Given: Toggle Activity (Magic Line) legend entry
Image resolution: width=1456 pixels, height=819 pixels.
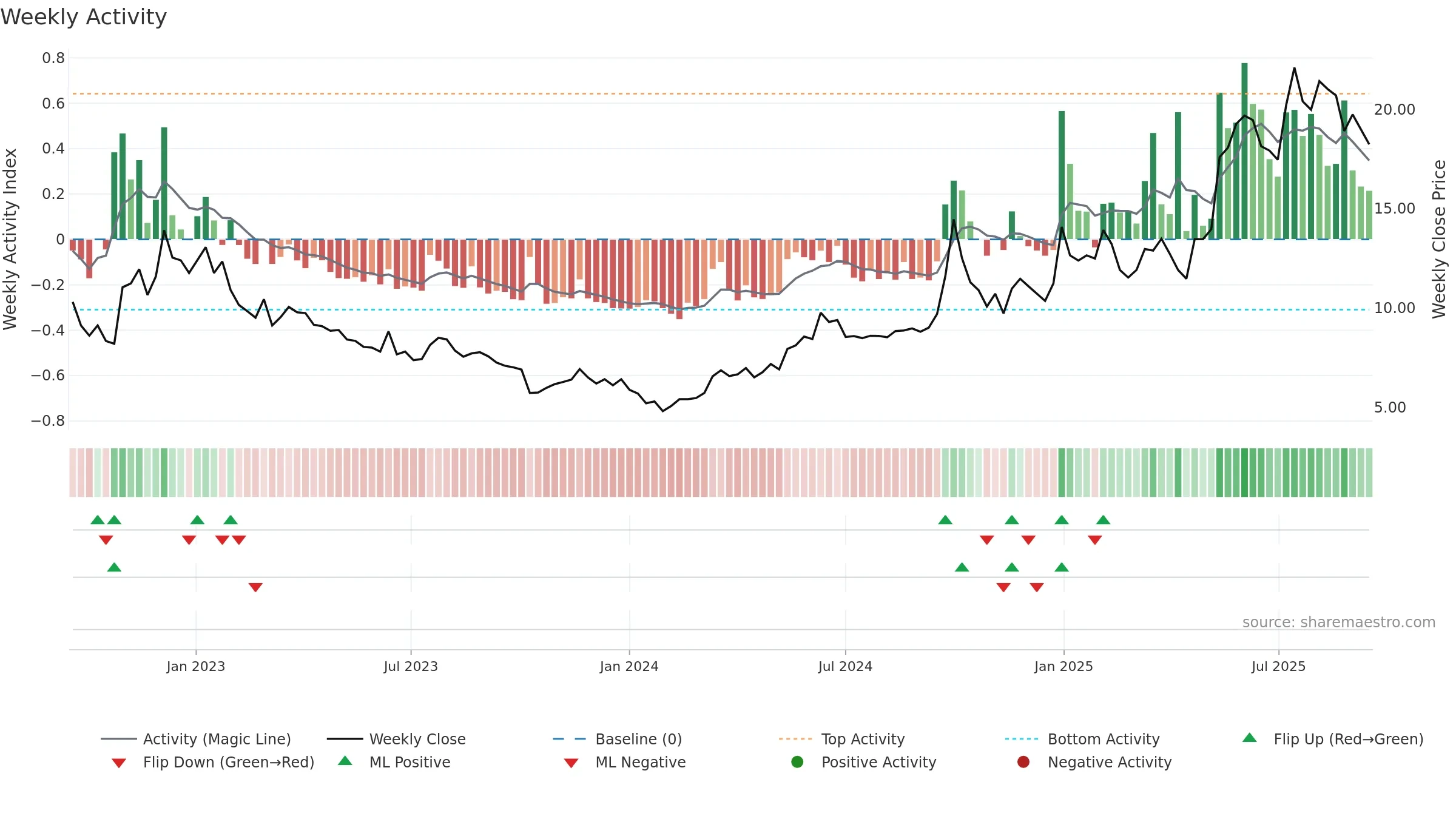Looking at the screenshot, I should pyautogui.click(x=196, y=739).
